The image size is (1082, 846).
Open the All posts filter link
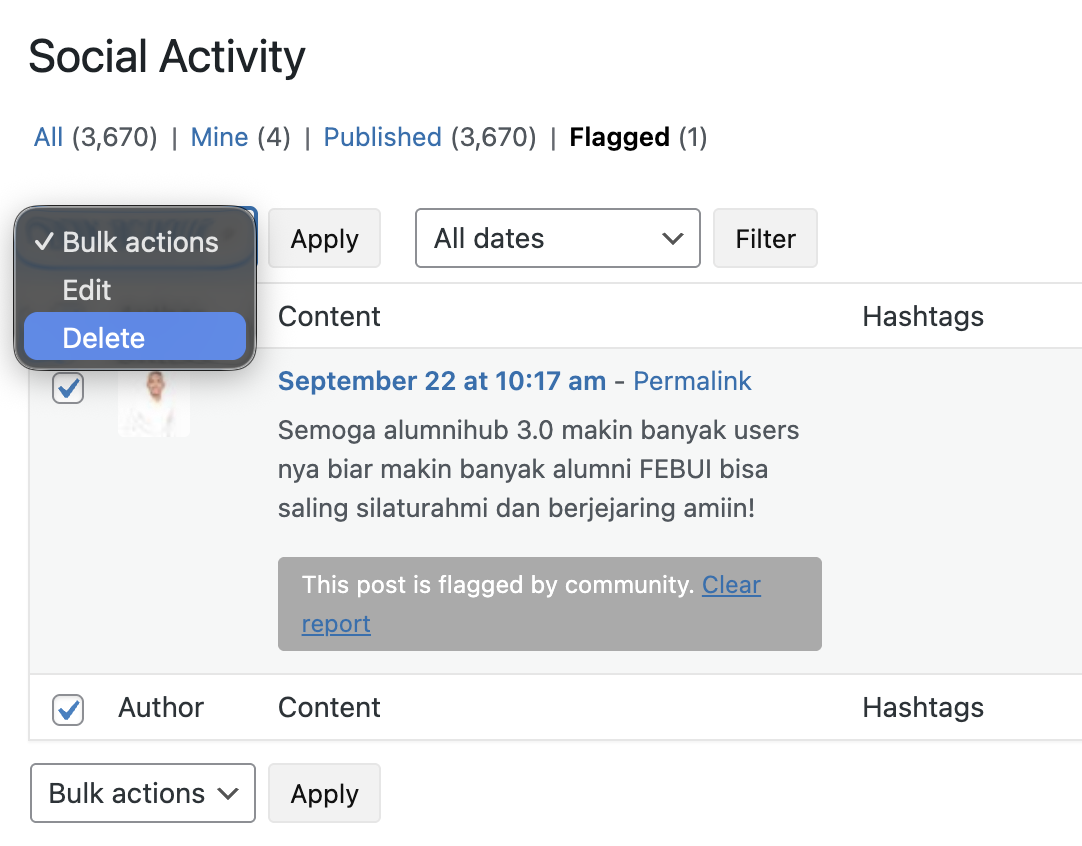coord(48,137)
